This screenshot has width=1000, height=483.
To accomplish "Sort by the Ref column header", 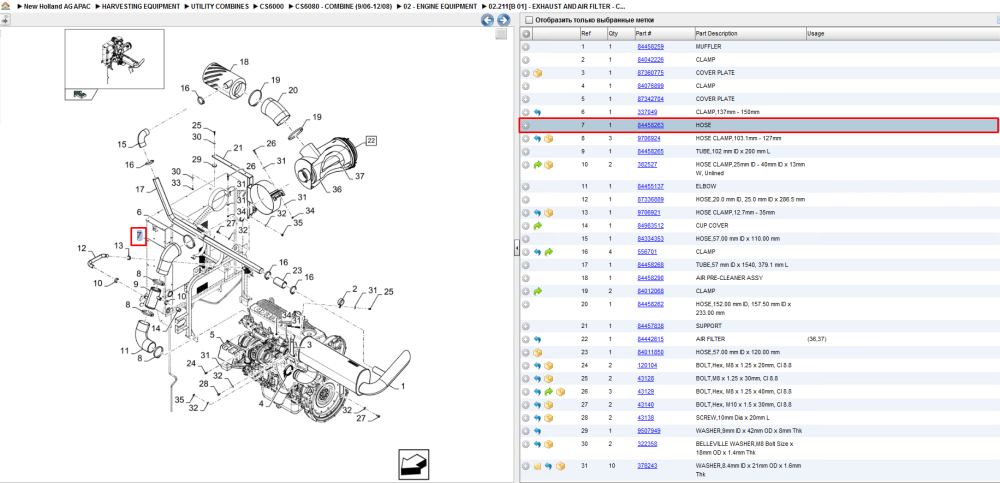I will coord(592,33).
